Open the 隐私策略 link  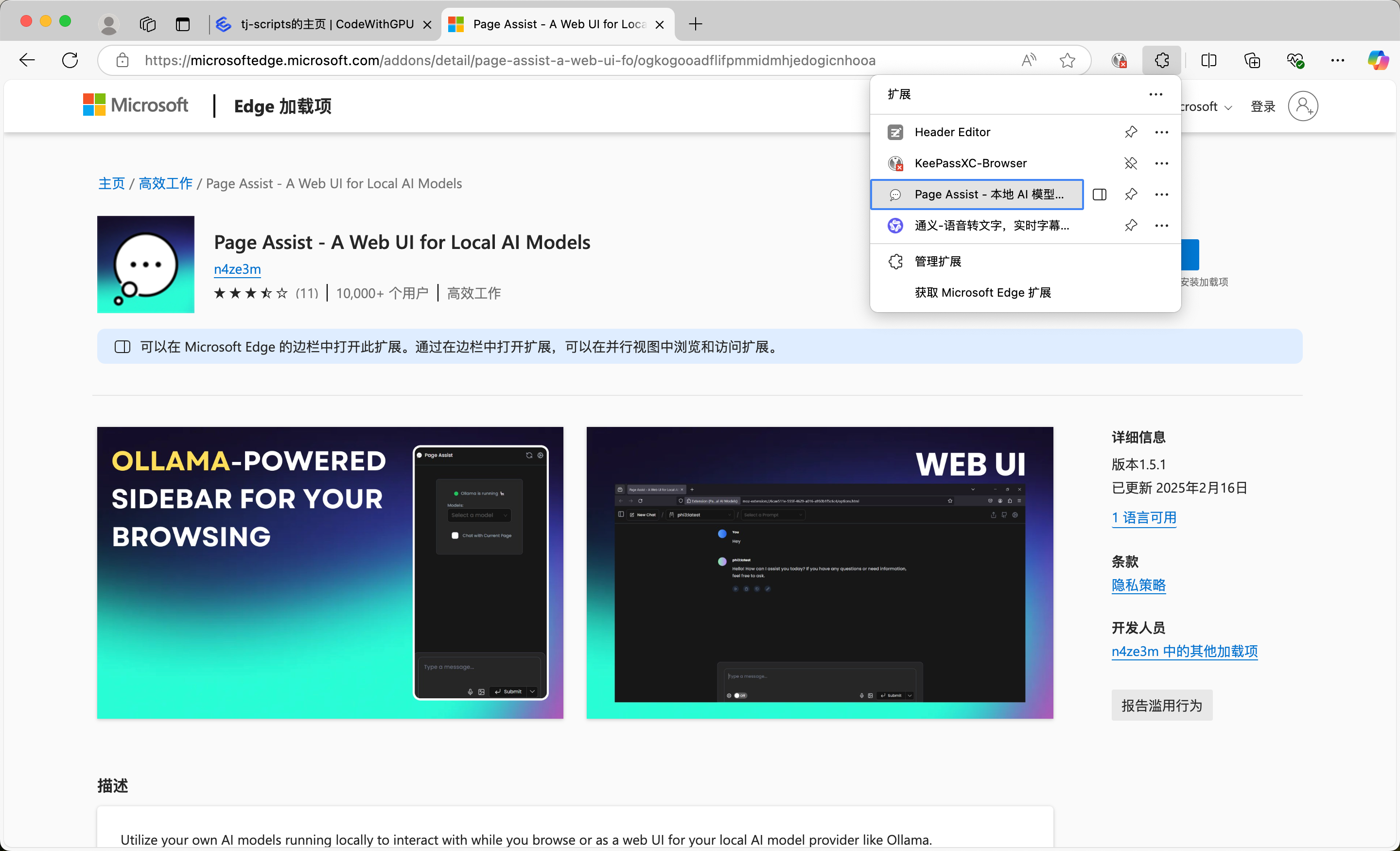click(x=1138, y=585)
